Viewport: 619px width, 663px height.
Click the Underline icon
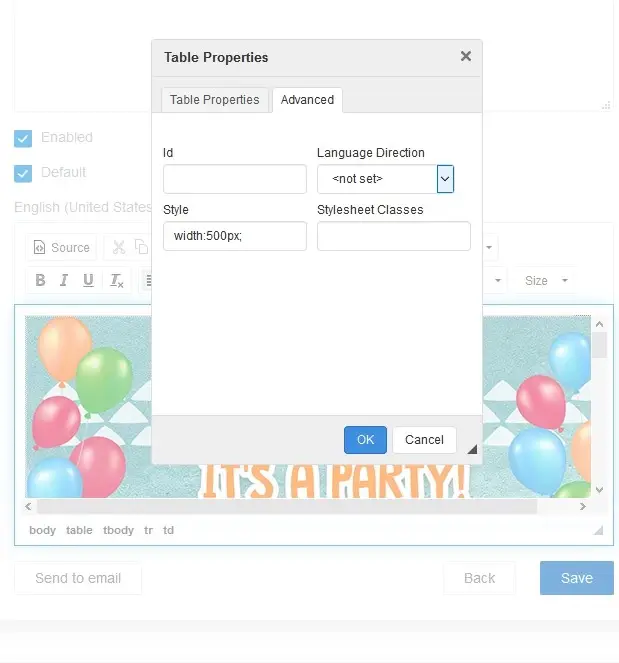pos(88,280)
